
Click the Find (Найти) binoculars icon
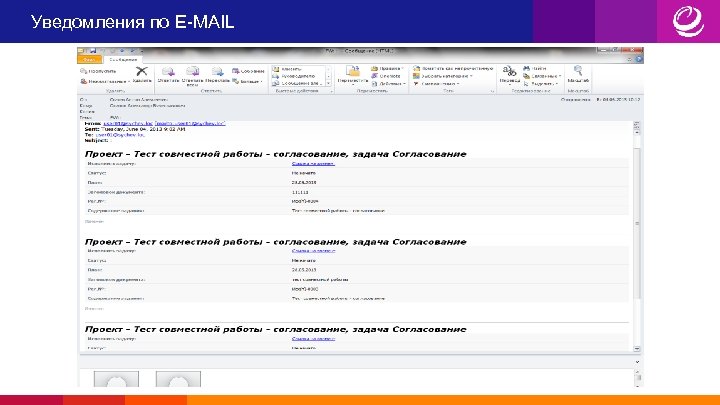coord(527,68)
